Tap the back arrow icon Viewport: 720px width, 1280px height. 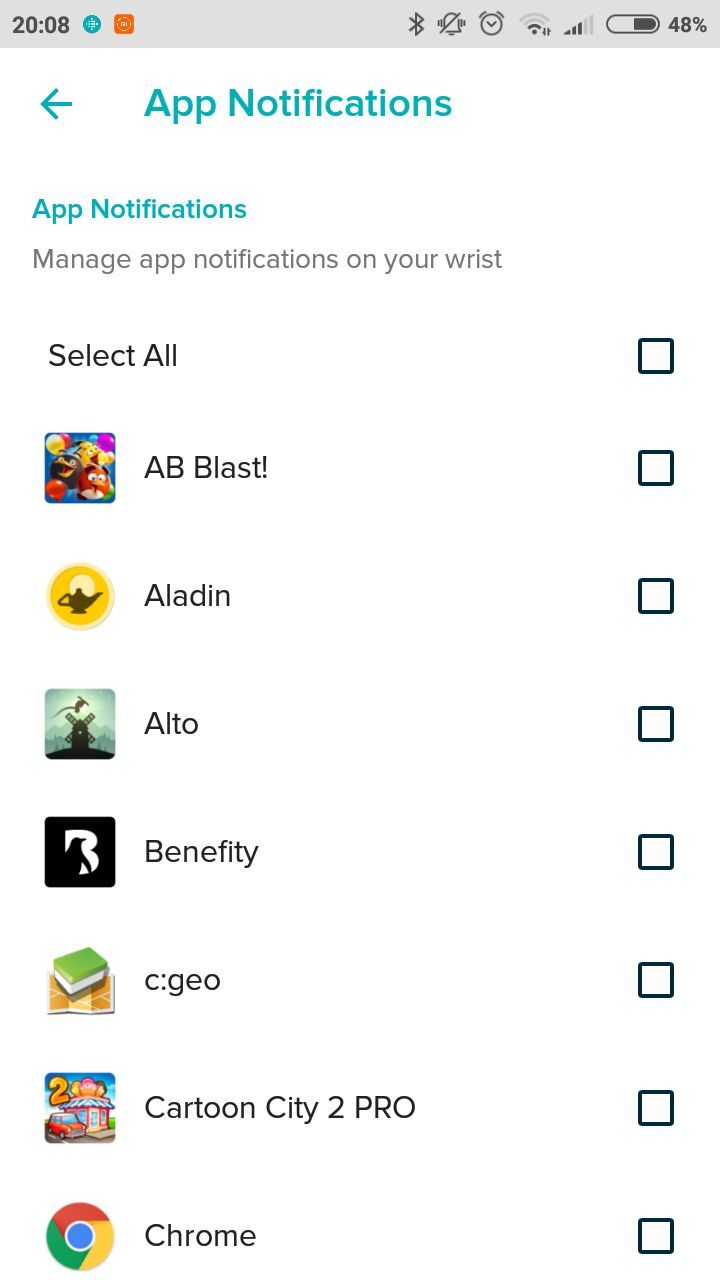[56, 104]
